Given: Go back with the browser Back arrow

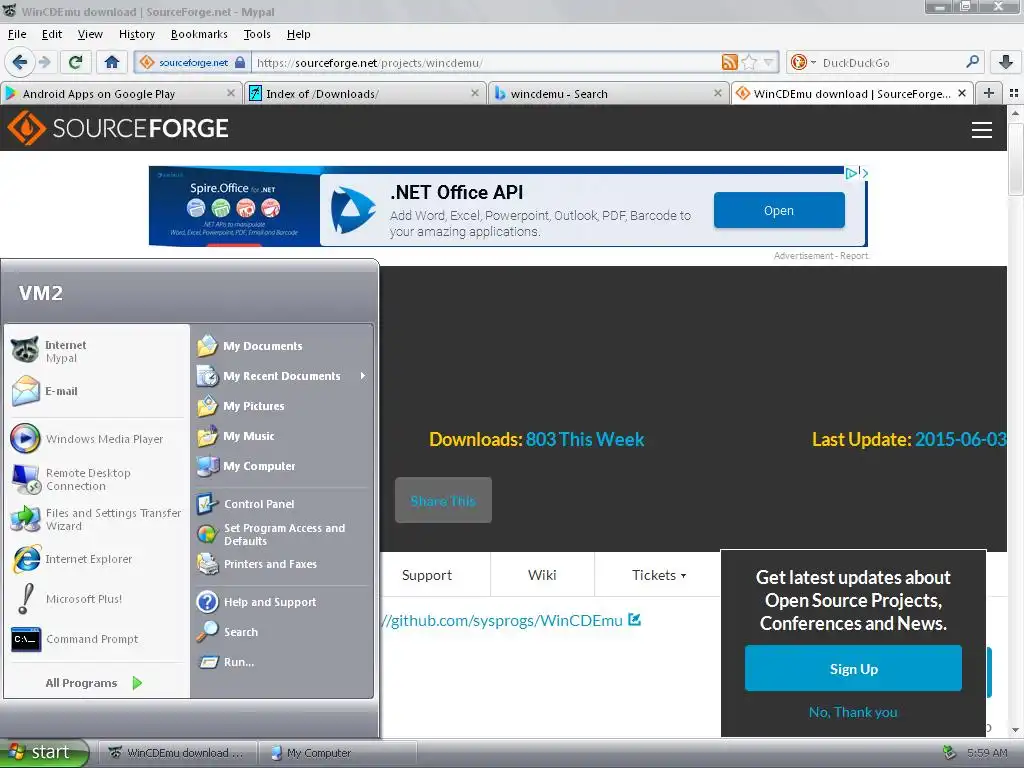Looking at the screenshot, I should [19, 63].
